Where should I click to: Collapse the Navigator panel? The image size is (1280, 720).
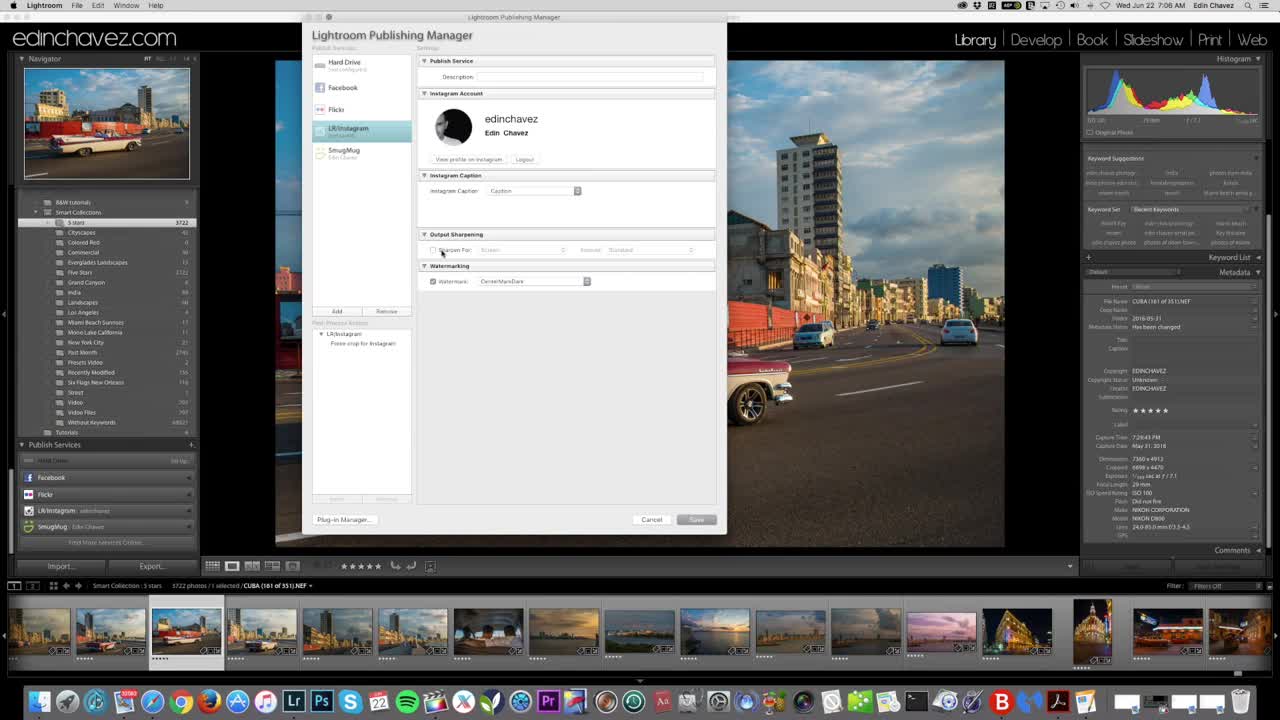coord(22,59)
